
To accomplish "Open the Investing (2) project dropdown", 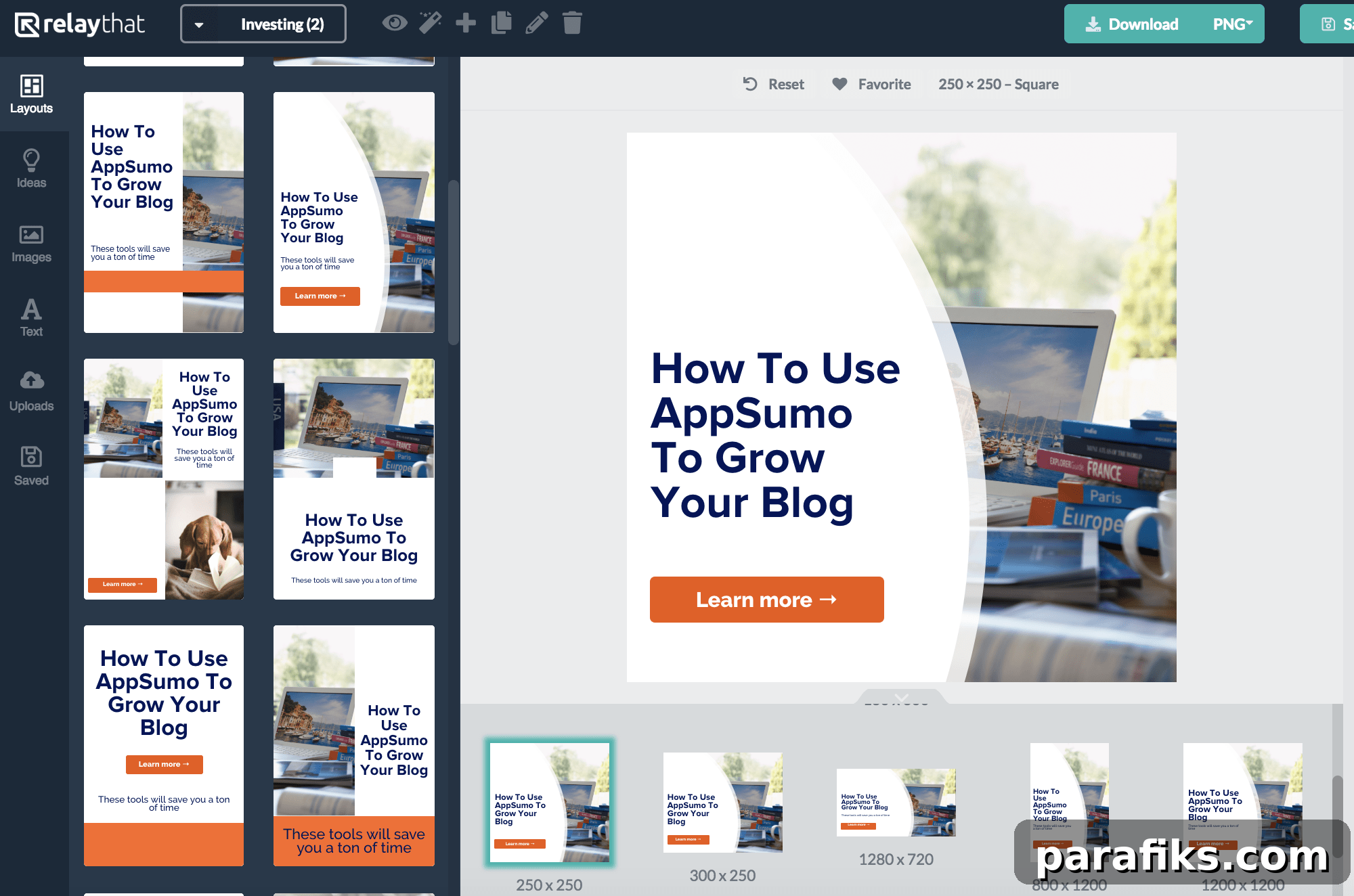I will 263,24.
